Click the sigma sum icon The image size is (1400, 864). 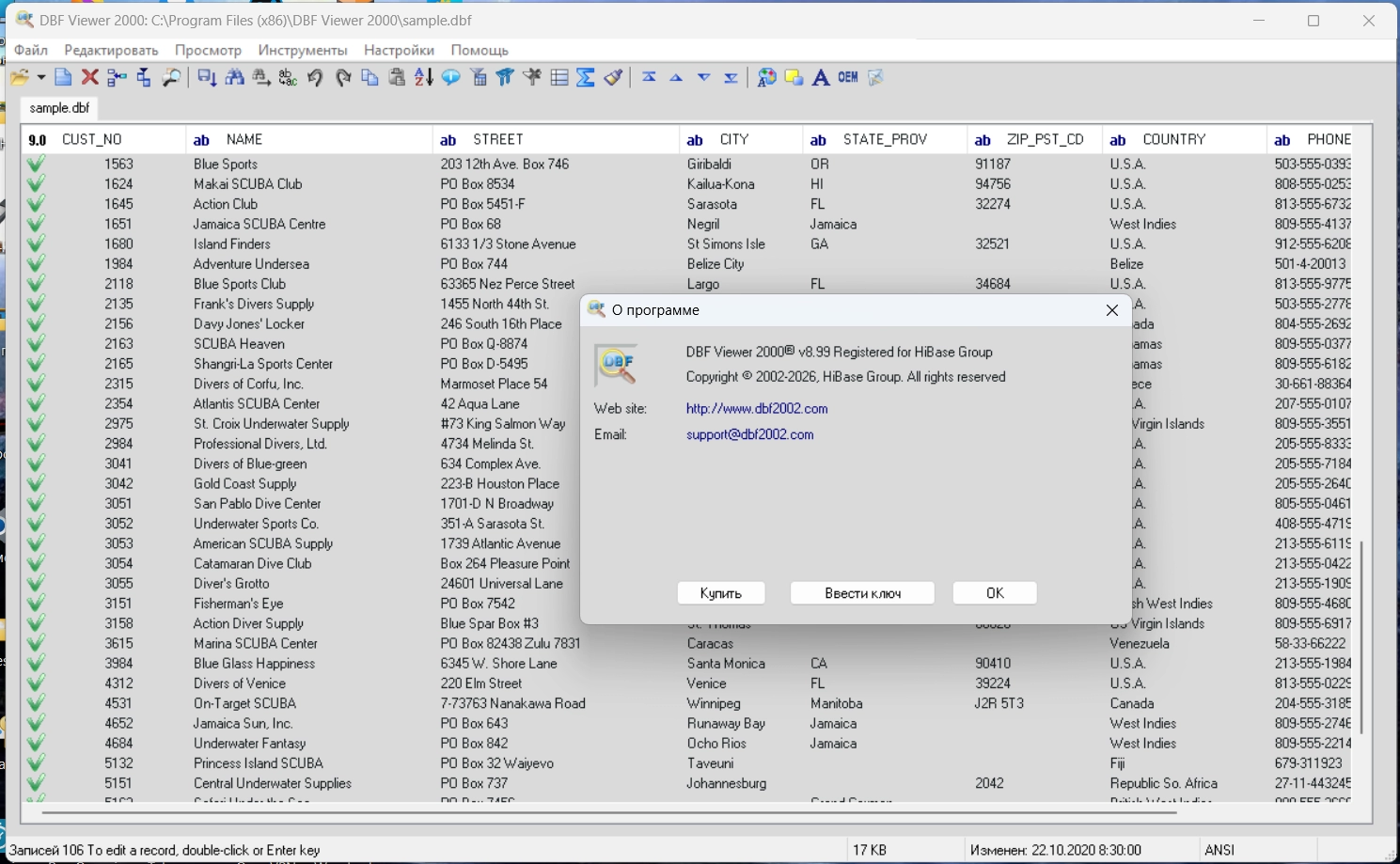(x=586, y=78)
